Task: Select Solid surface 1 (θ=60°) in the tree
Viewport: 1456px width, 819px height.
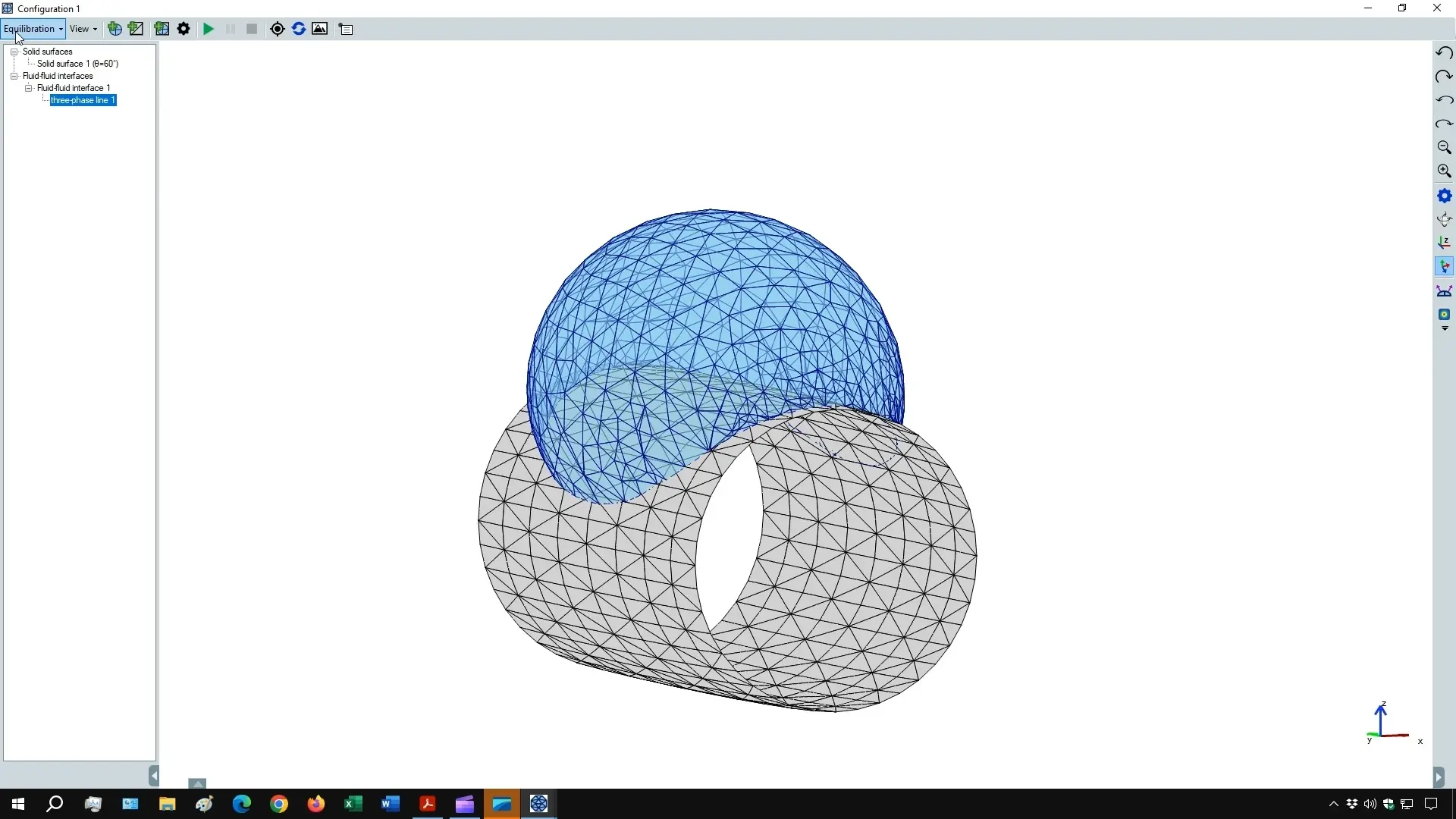Action: tap(75, 64)
